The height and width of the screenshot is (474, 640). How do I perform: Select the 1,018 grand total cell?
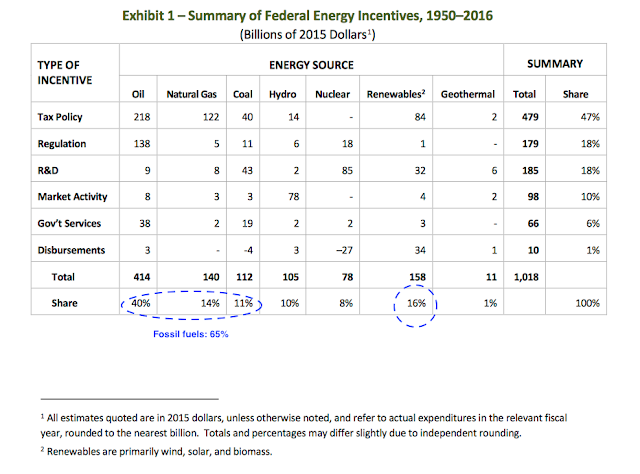(x=526, y=277)
